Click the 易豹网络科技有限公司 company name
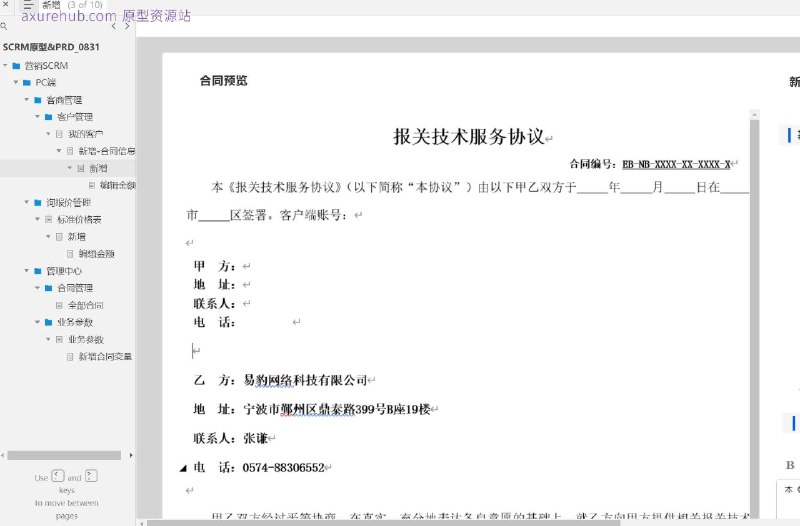 [x=306, y=380]
